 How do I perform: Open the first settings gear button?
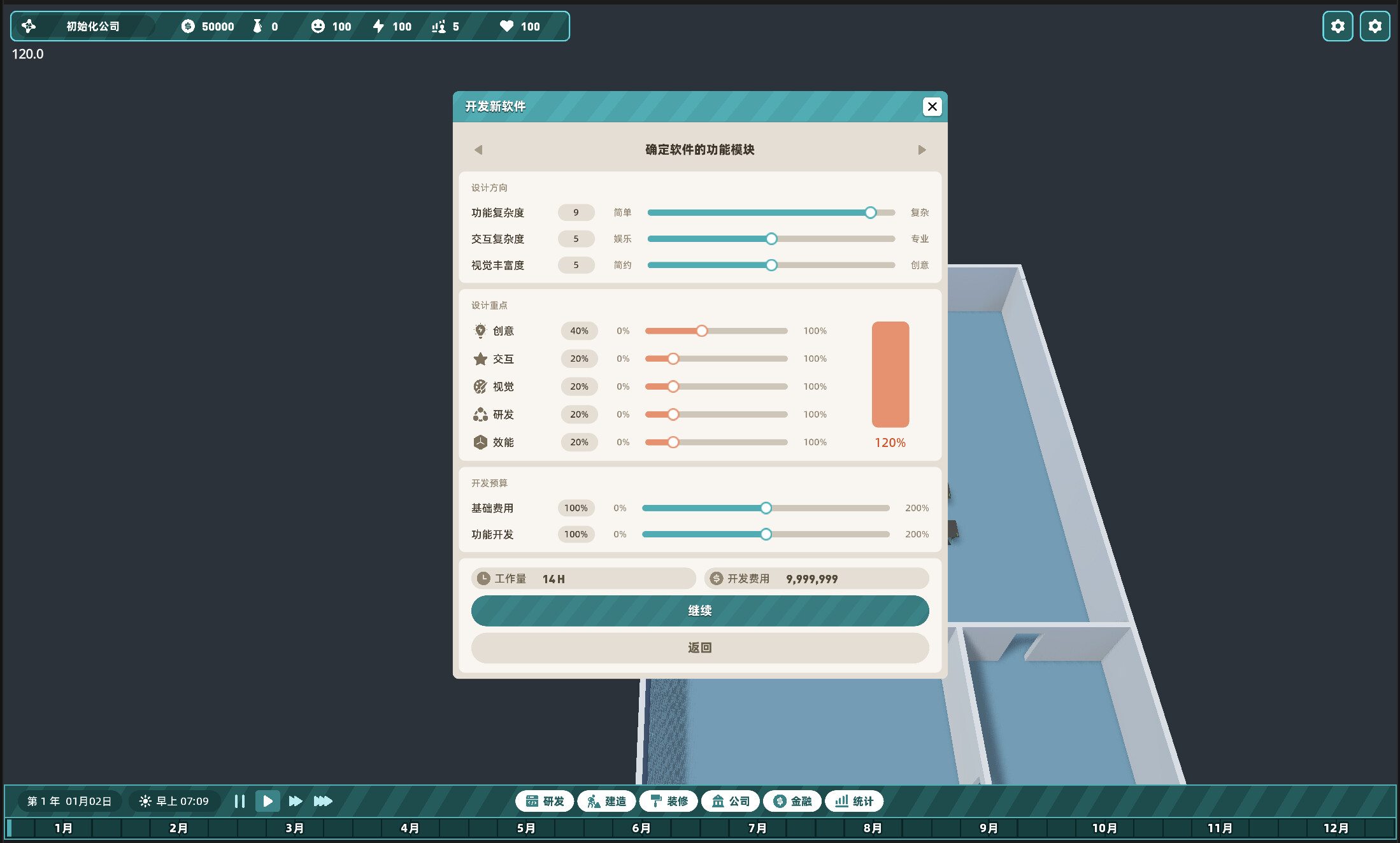coord(1338,26)
